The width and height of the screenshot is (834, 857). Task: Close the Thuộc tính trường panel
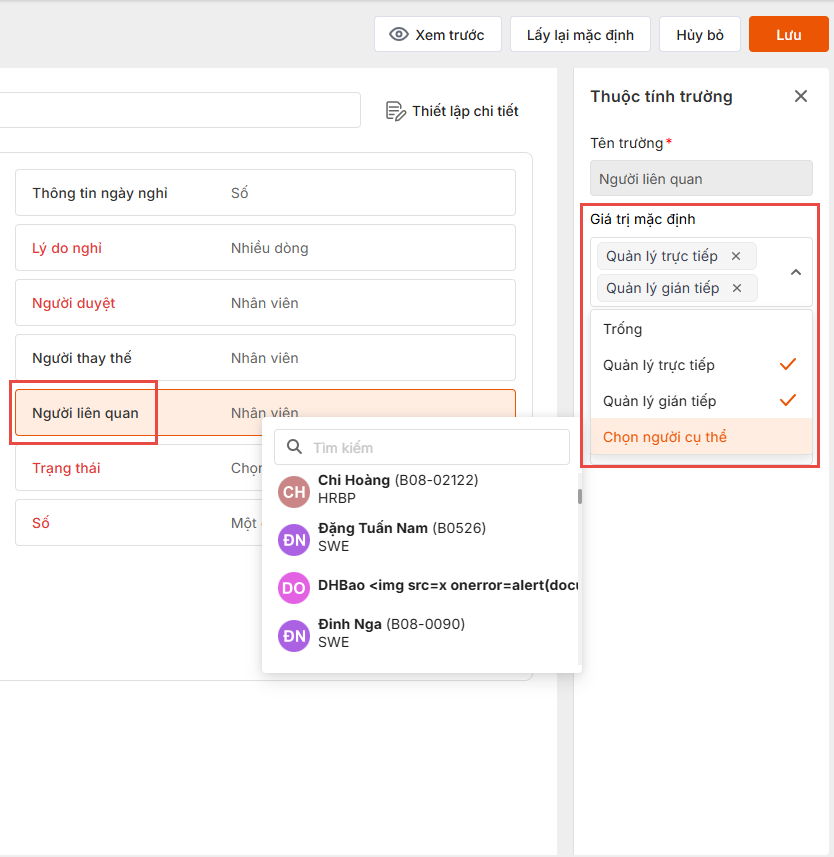click(800, 96)
